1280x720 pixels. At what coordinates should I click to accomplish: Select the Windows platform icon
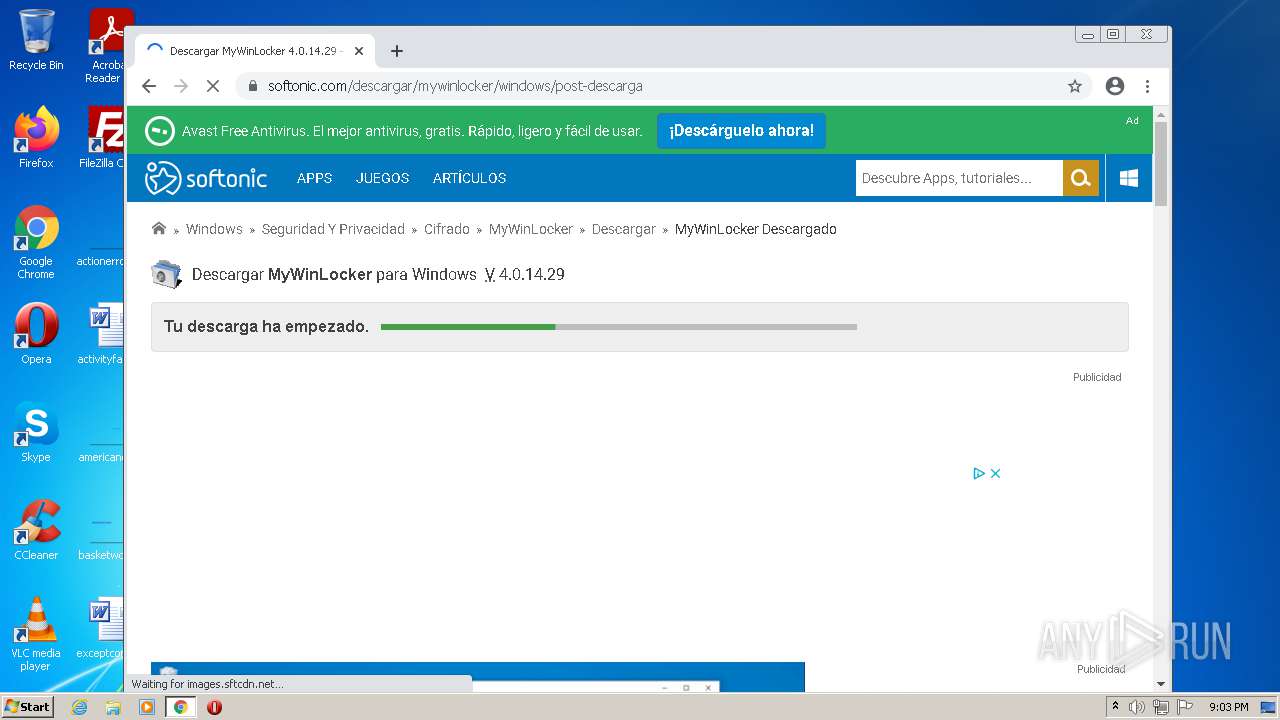1129,178
